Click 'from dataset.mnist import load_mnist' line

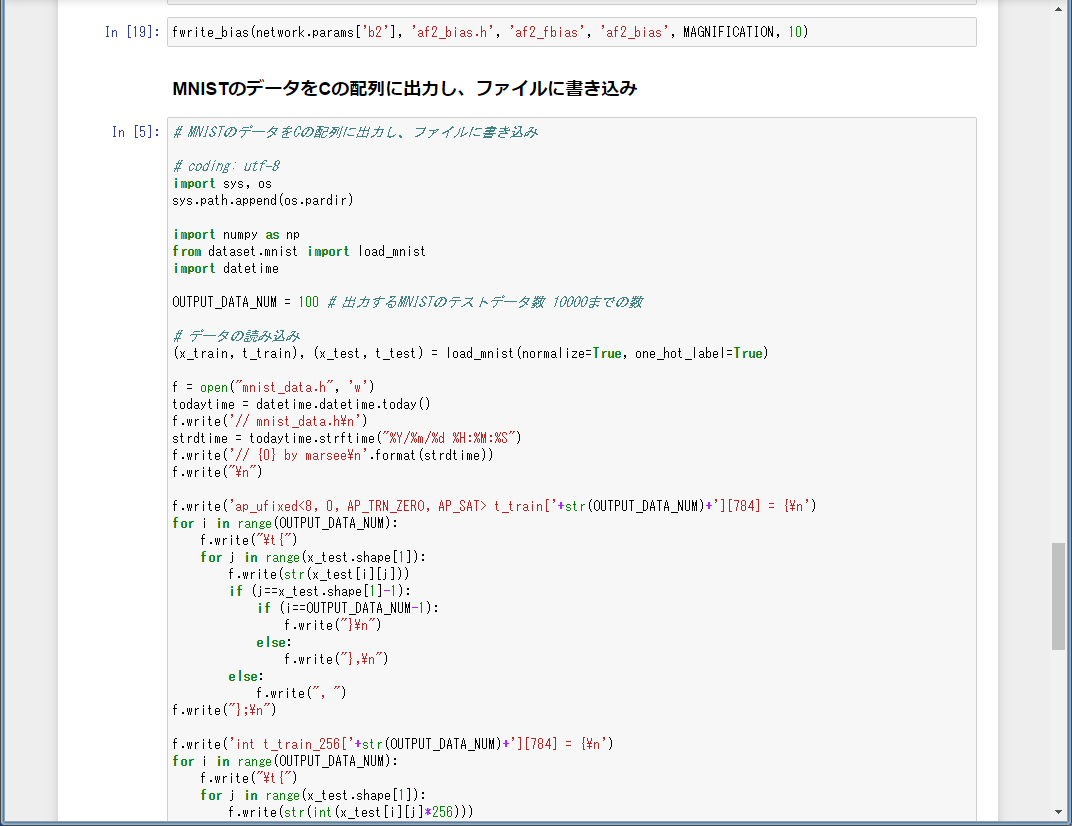pos(299,252)
